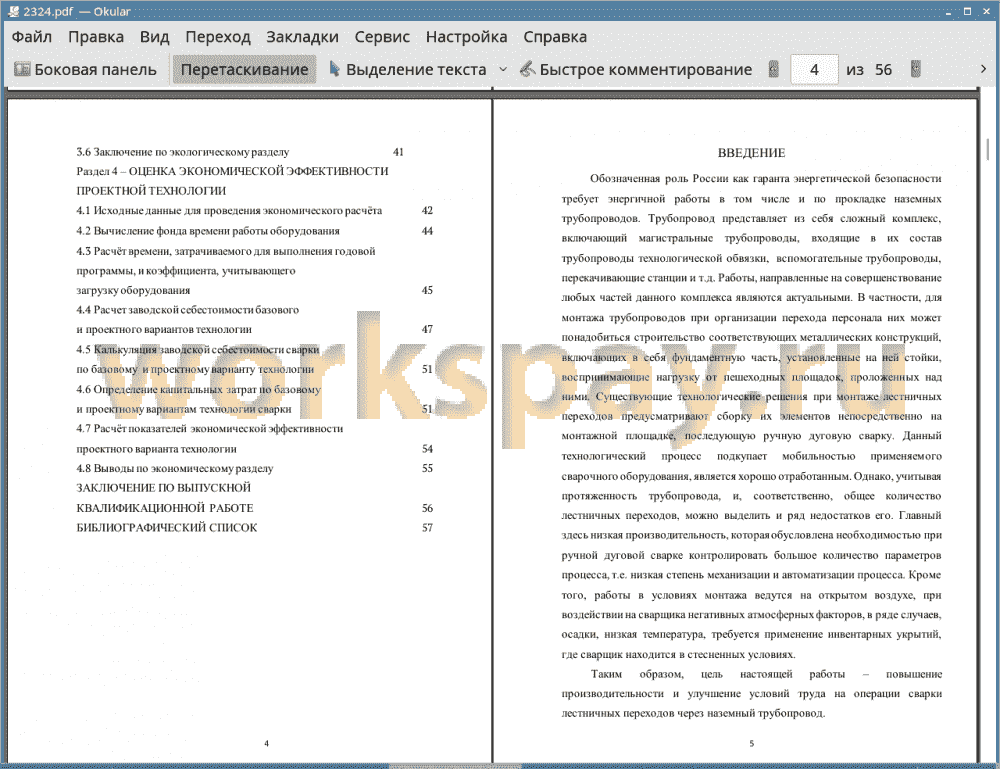
Task: Click page number 57 in contents
Action: pos(427,527)
